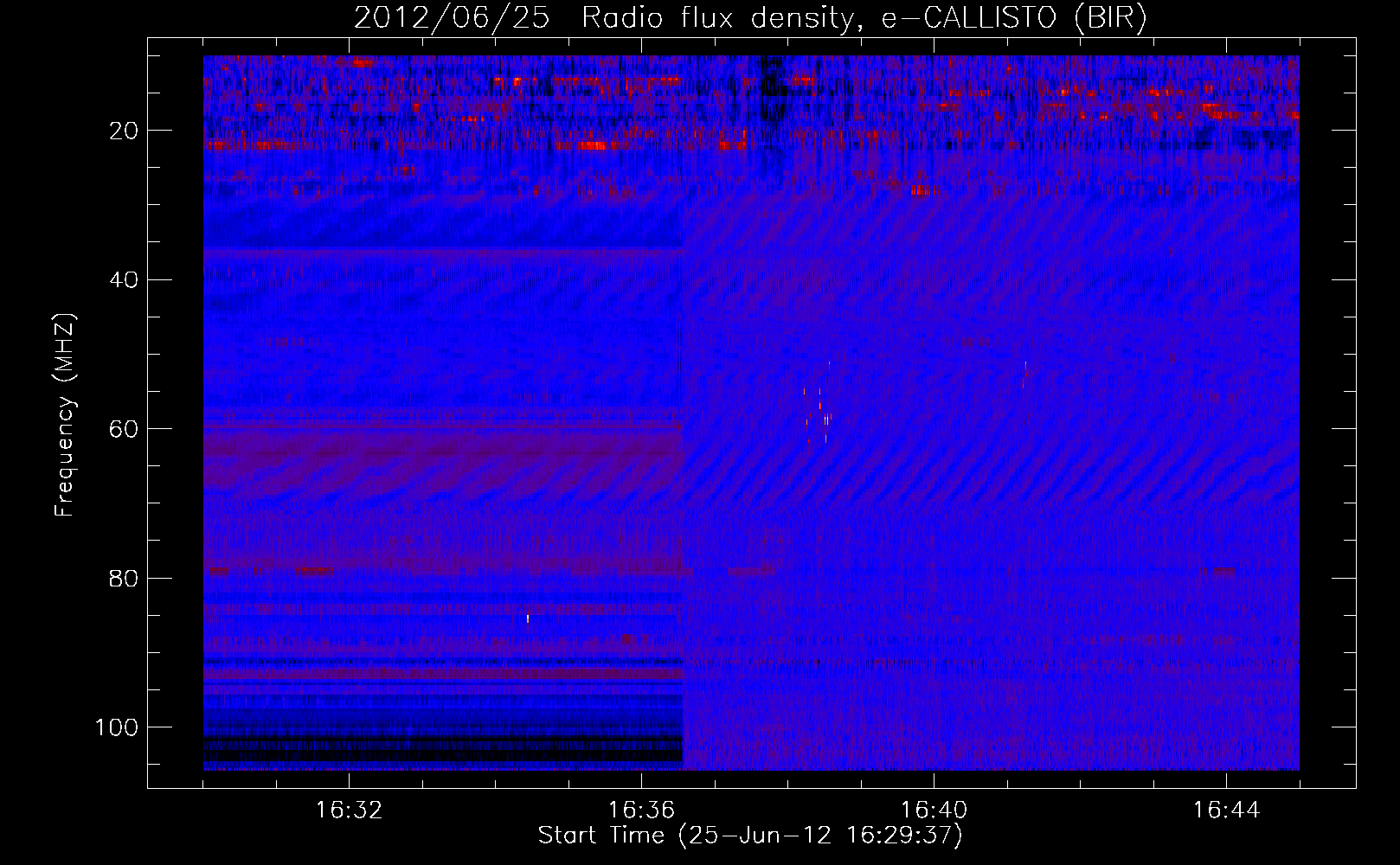The height and width of the screenshot is (865, 1400).
Task: Click the 100 frequency tick label
Action: point(117,727)
